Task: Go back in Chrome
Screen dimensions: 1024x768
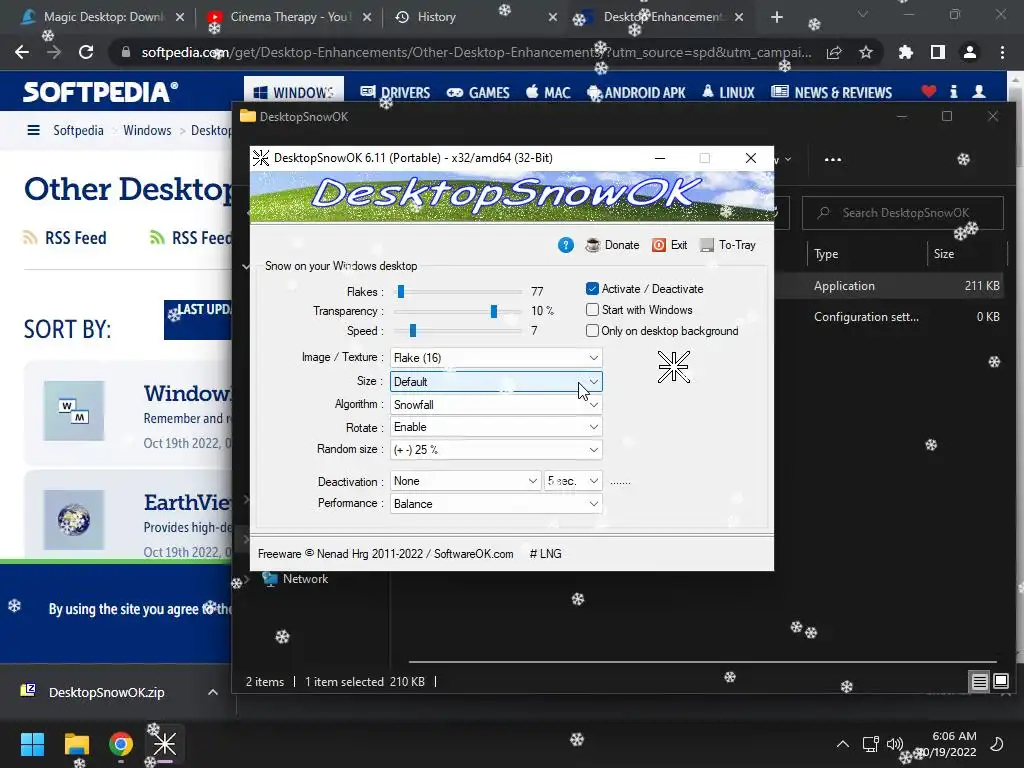Action: (x=22, y=52)
